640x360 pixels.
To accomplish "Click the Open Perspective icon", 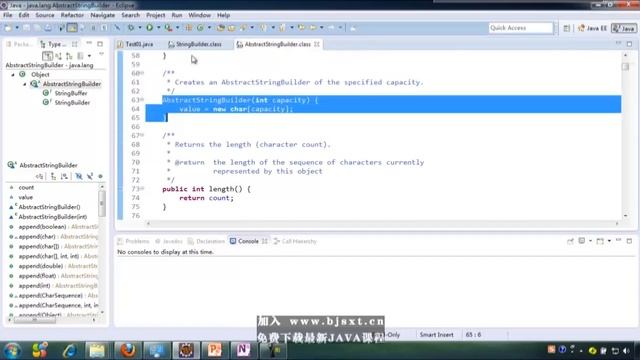I will [x=567, y=28].
